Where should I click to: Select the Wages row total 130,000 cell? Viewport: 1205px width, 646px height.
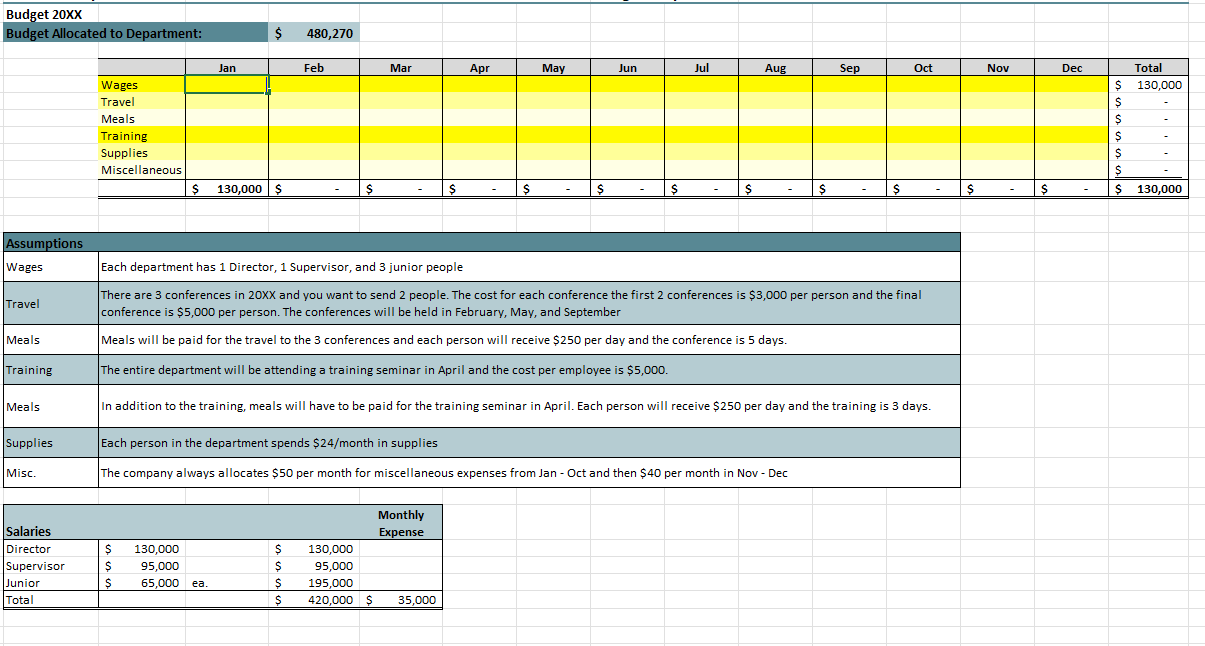pyautogui.click(x=1148, y=85)
